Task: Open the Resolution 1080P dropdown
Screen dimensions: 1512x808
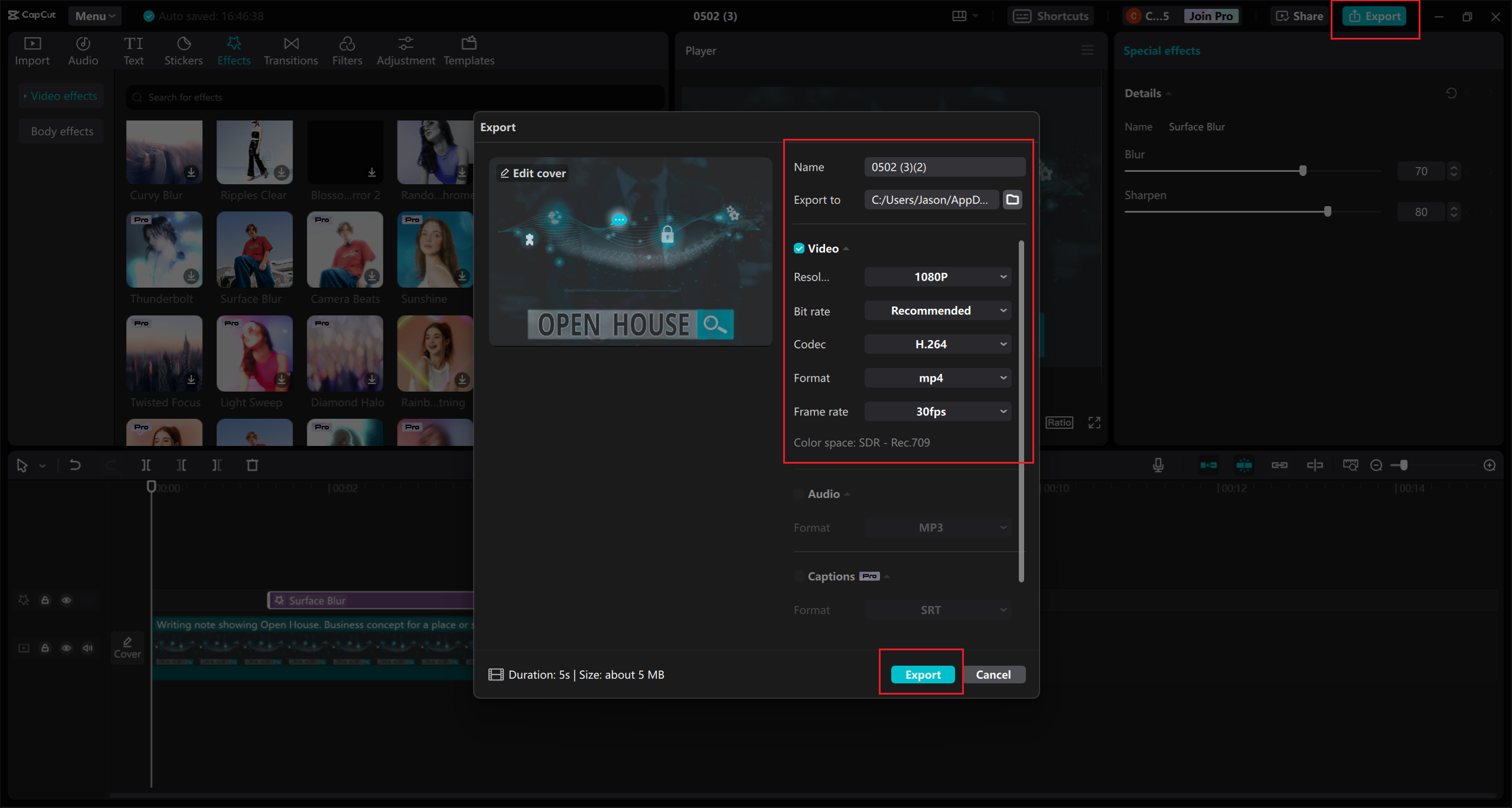Action: [937, 277]
